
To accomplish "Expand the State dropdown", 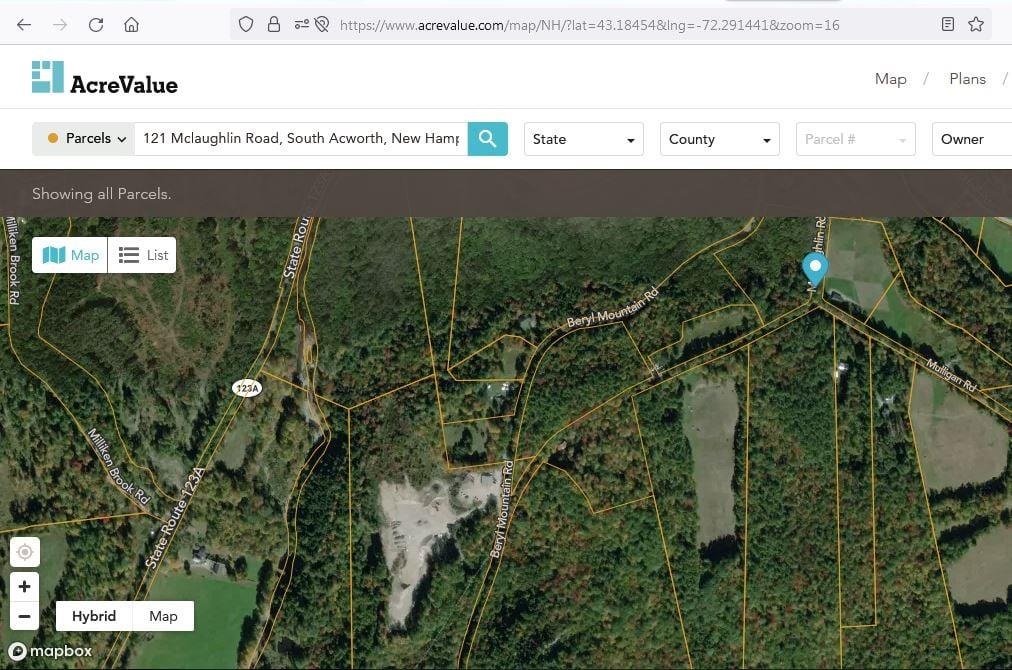I will pyautogui.click(x=583, y=139).
